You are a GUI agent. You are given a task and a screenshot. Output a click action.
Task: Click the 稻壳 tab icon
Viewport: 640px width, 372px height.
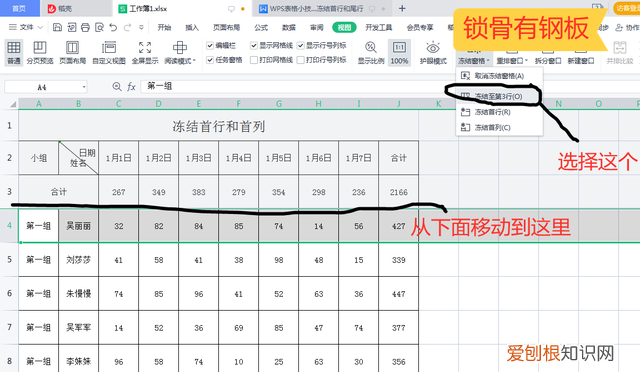[x=51, y=9]
